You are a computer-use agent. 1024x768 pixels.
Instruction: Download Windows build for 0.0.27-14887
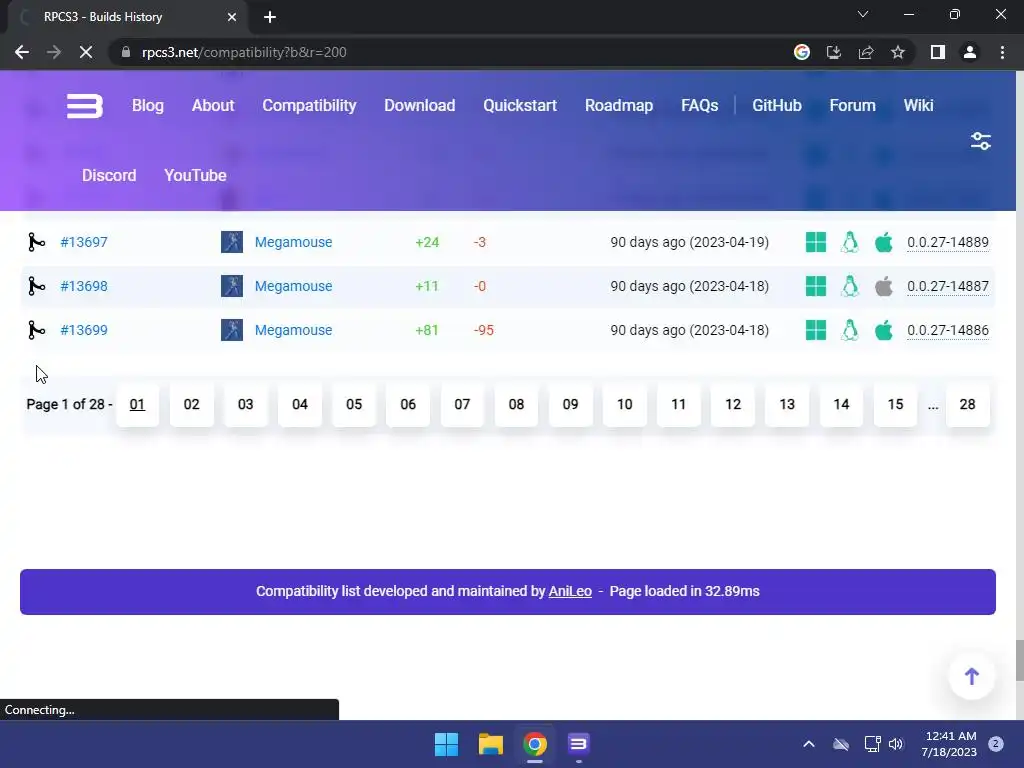pyautogui.click(x=816, y=286)
